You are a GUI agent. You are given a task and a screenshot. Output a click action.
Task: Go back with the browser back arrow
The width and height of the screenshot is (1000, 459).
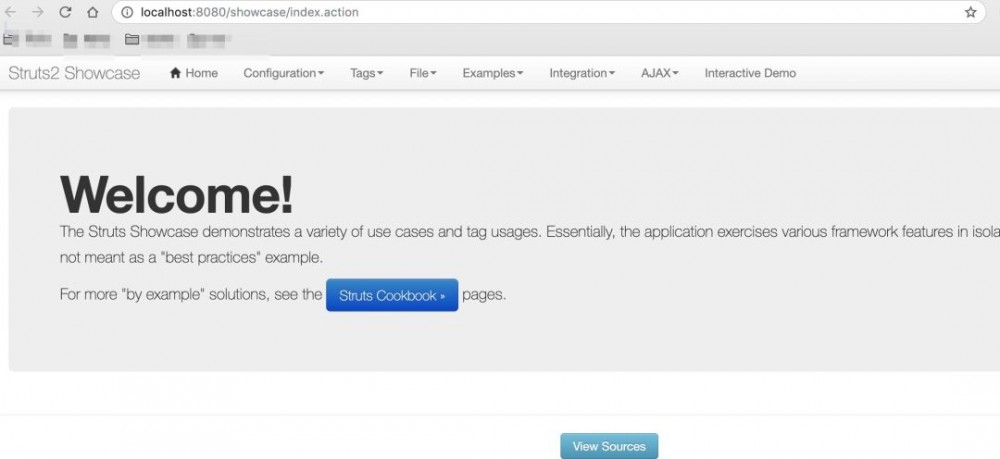pyautogui.click(x=11, y=12)
